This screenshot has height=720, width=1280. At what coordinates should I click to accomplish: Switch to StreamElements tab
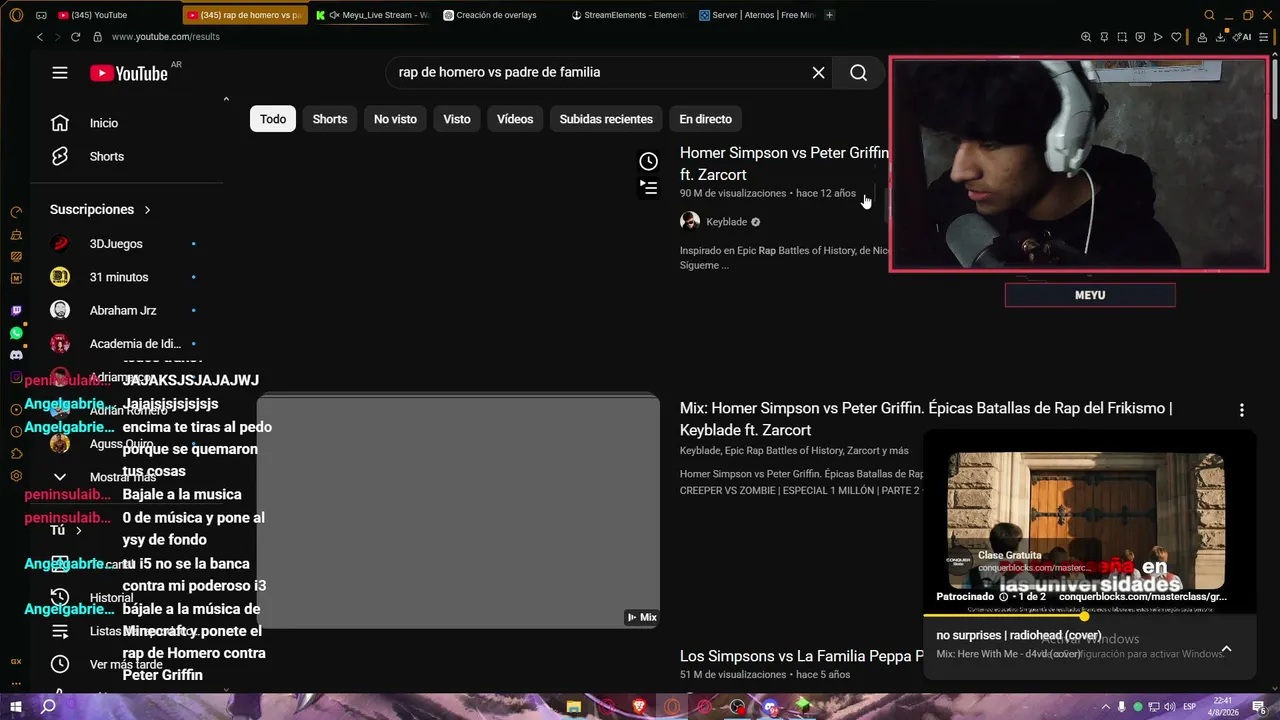click(x=630, y=15)
